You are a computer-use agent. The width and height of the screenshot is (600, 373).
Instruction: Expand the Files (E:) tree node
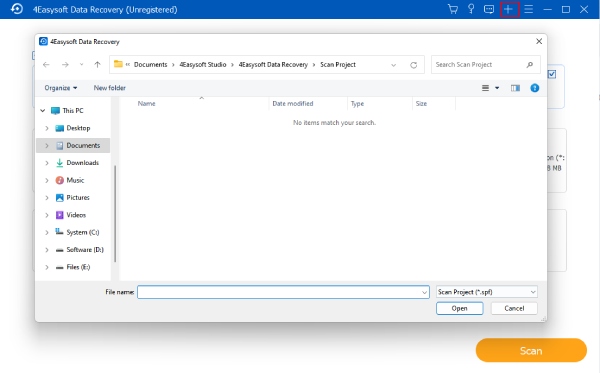pos(47,267)
